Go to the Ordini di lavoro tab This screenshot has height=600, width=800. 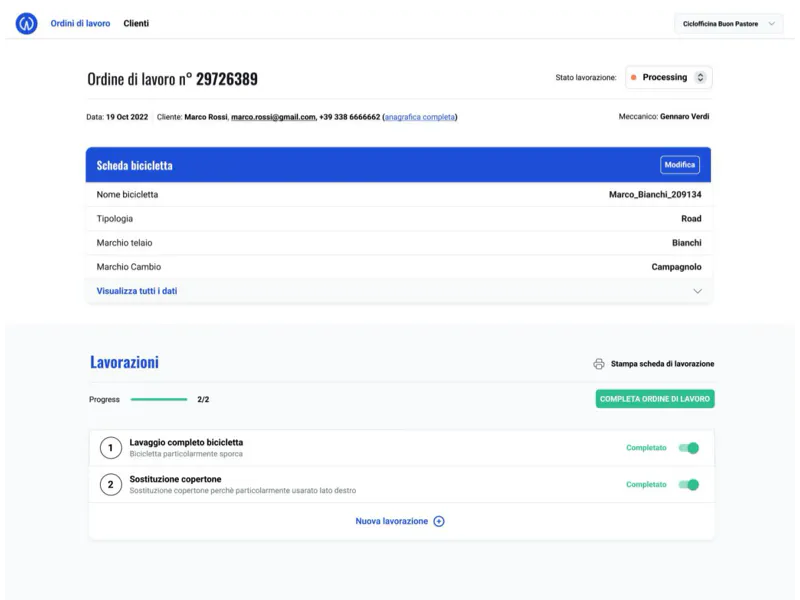[x=80, y=23]
